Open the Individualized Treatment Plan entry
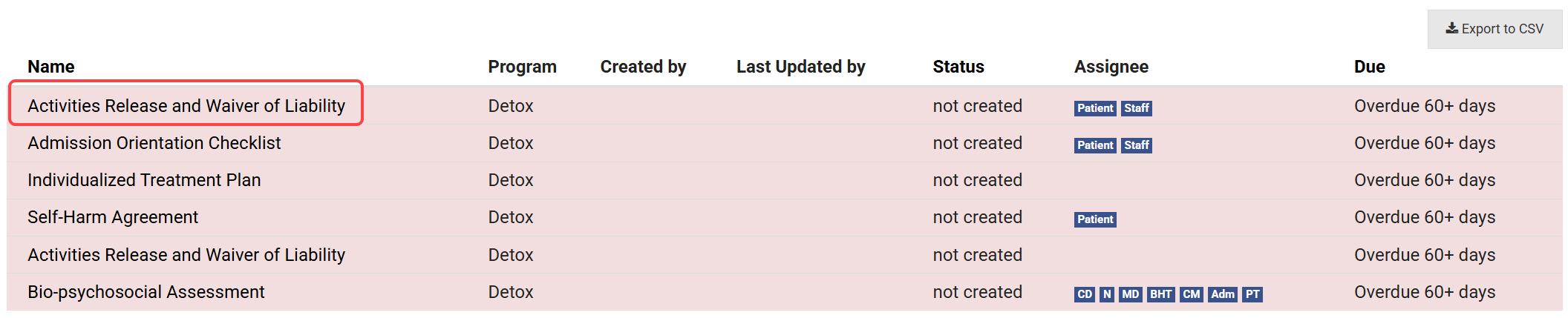This screenshot has height=318, width=1568. 144,180
